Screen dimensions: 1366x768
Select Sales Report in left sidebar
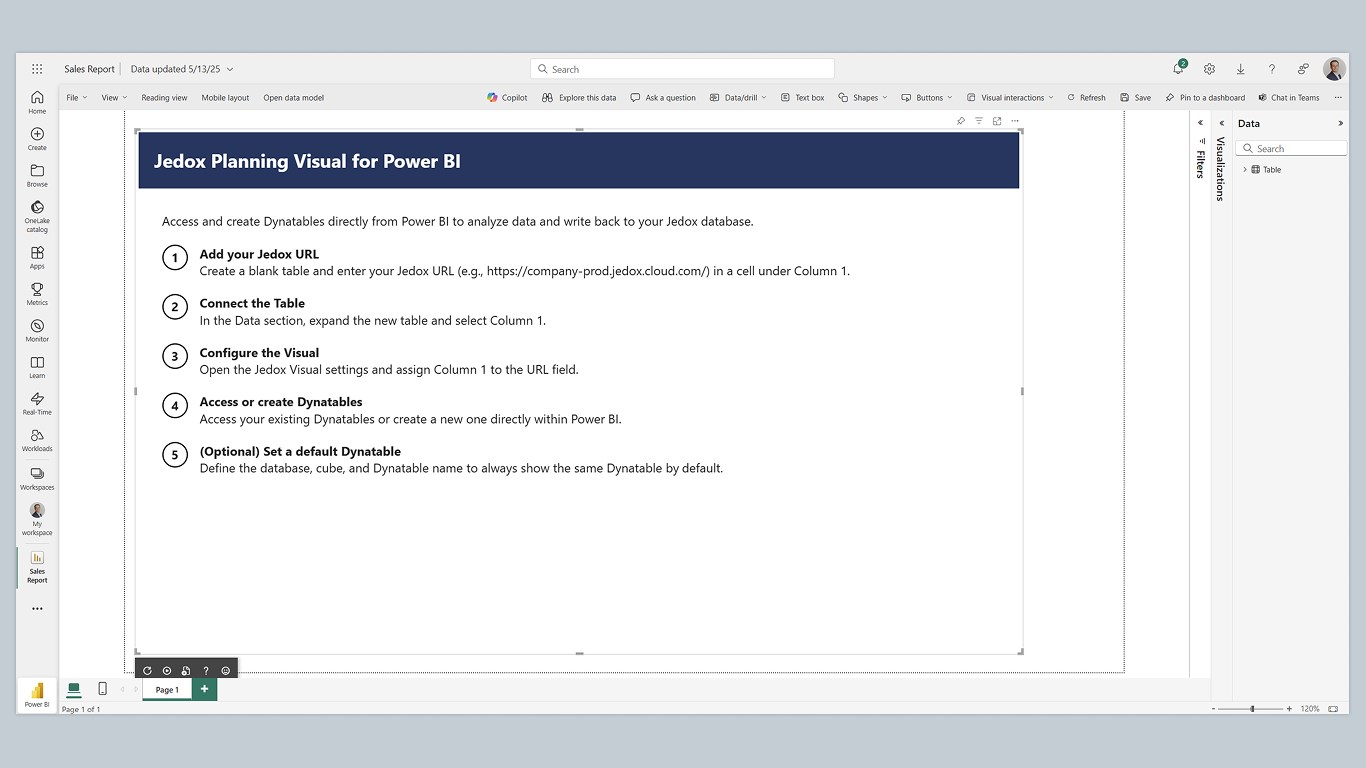point(37,566)
